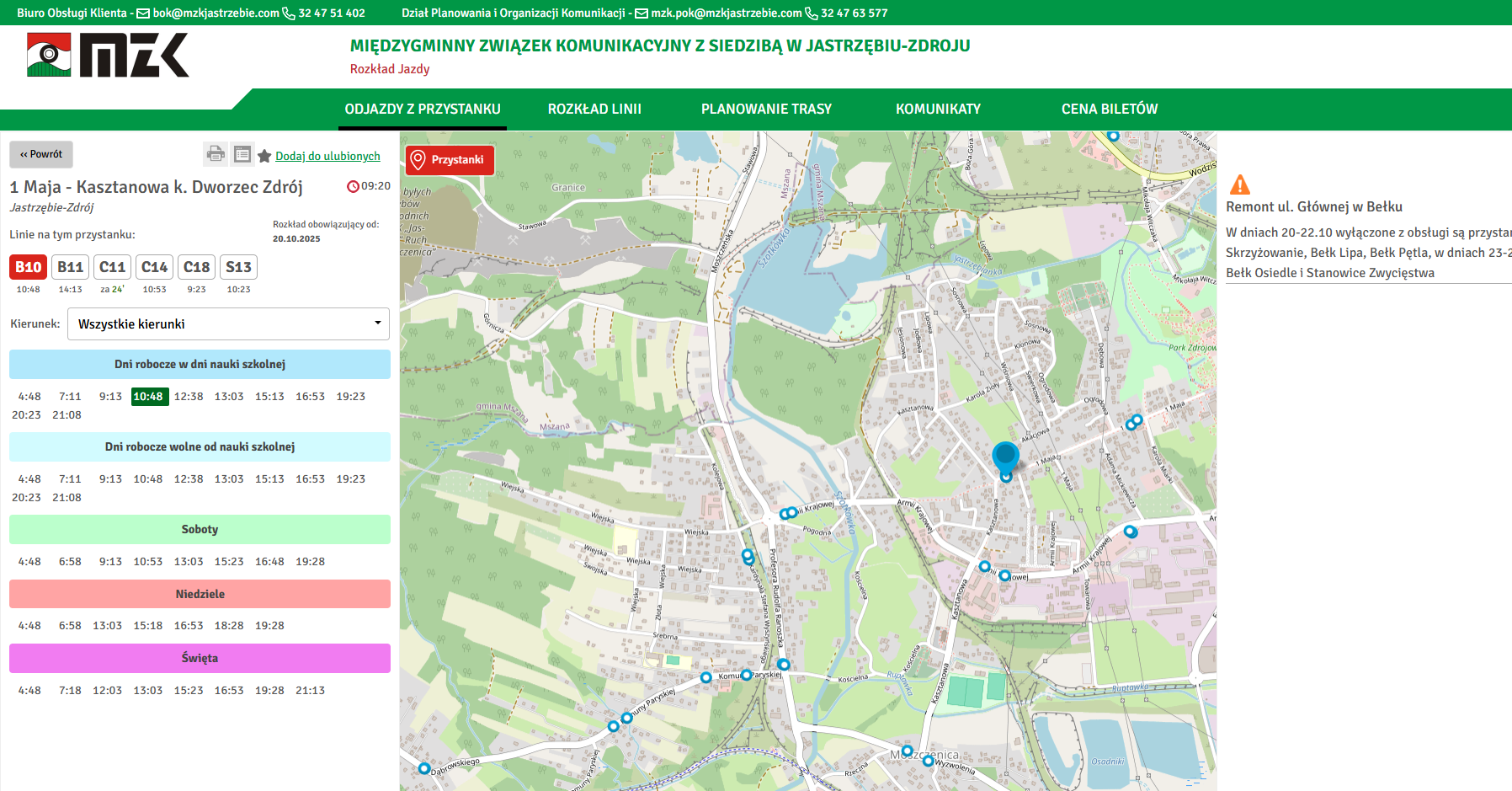This screenshot has height=791, width=1512.
Task: Collapse the Niedziele schedule header
Action: point(200,594)
